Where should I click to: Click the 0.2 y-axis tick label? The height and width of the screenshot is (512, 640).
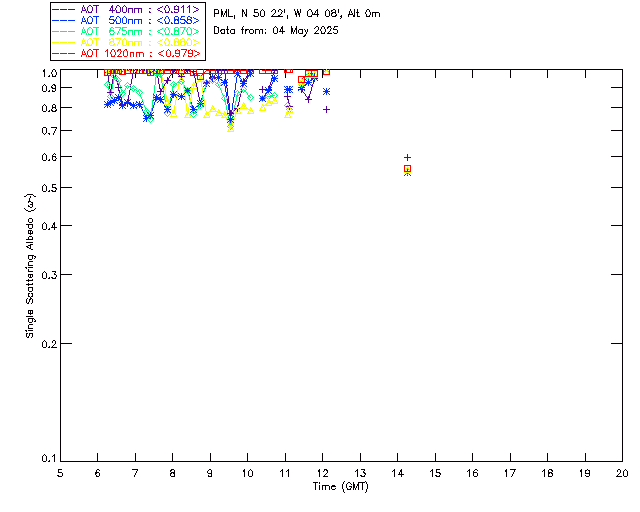(x=49, y=344)
